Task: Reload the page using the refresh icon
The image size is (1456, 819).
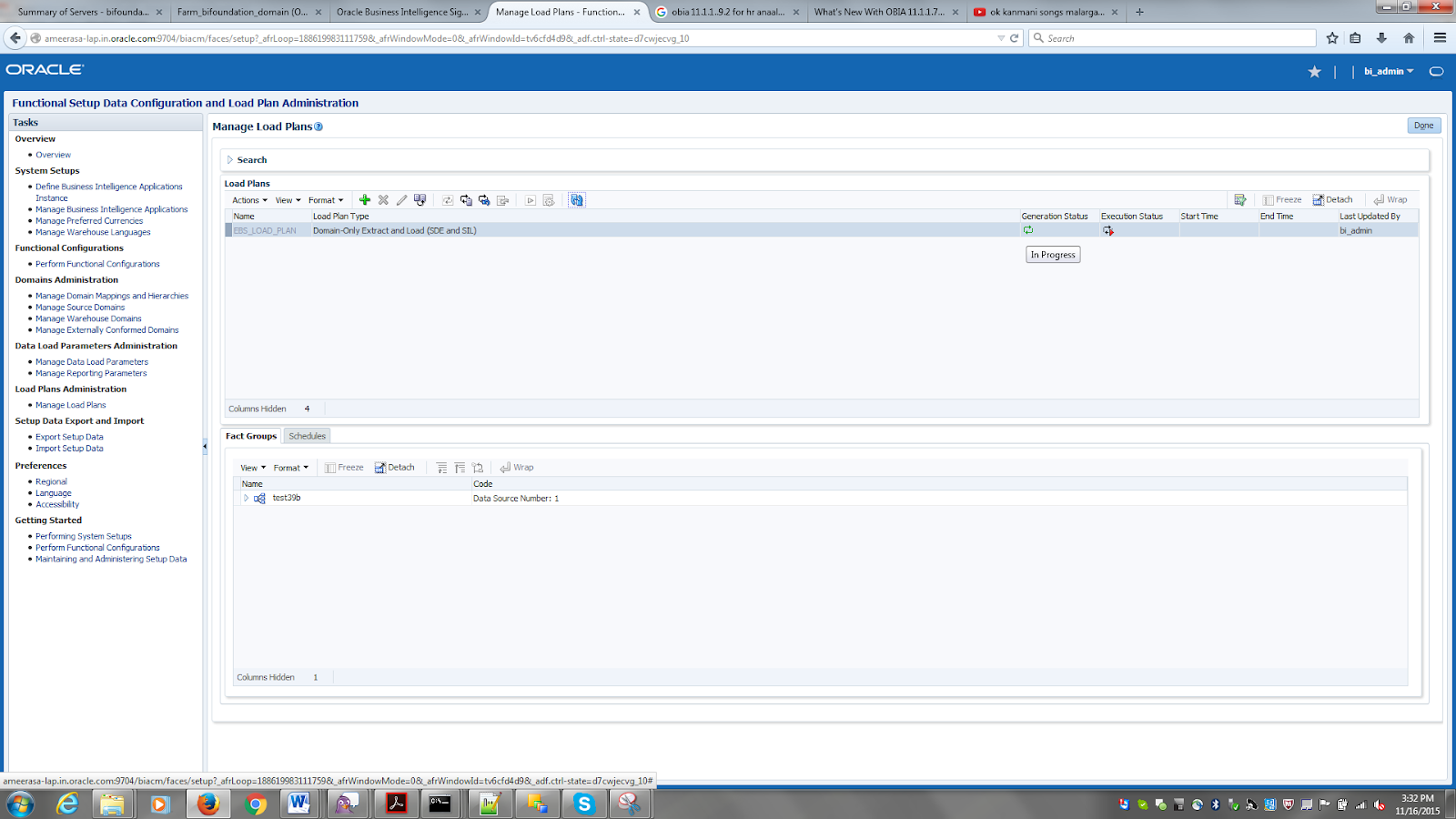Action: click(x=1015, y=38)
